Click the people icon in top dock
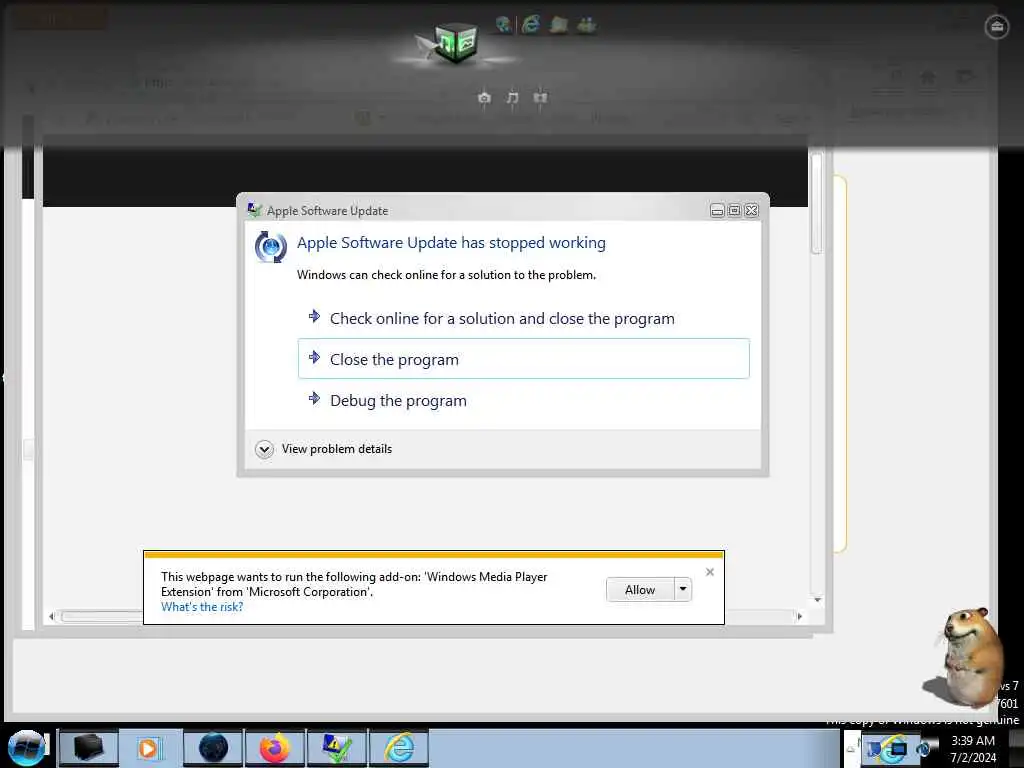 (586, 25)
